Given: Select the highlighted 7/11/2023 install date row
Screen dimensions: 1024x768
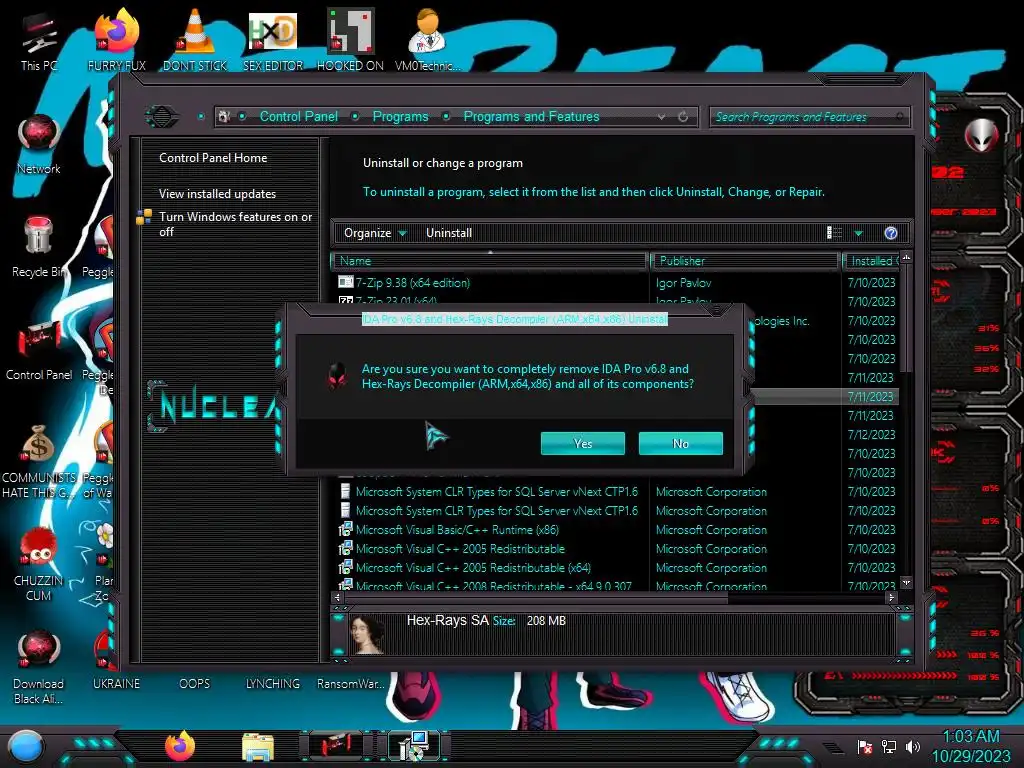Looking at the screenshot, I should [871, 397].
